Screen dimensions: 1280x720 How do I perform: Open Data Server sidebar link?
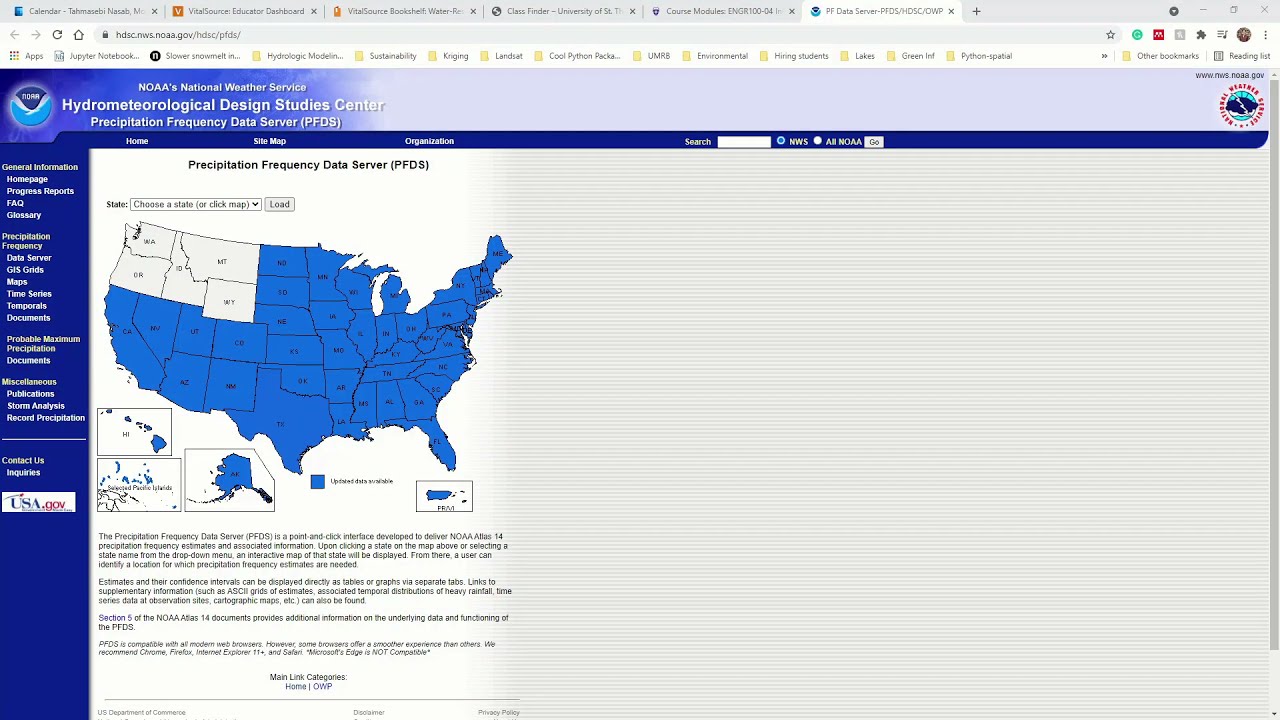(x=29, y=258)
